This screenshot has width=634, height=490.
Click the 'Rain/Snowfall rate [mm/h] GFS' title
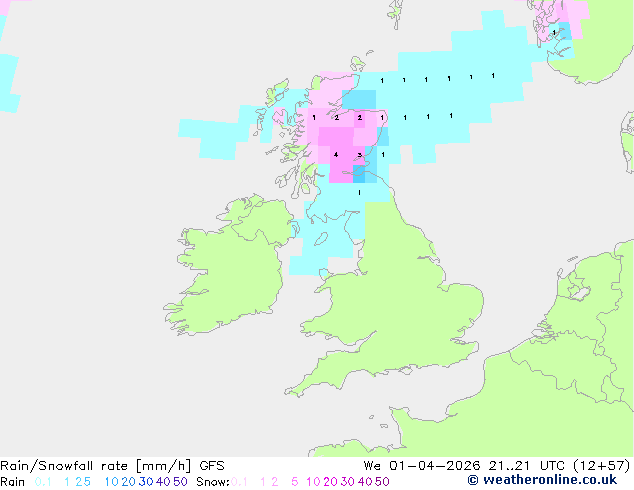[x=112, y=466]
